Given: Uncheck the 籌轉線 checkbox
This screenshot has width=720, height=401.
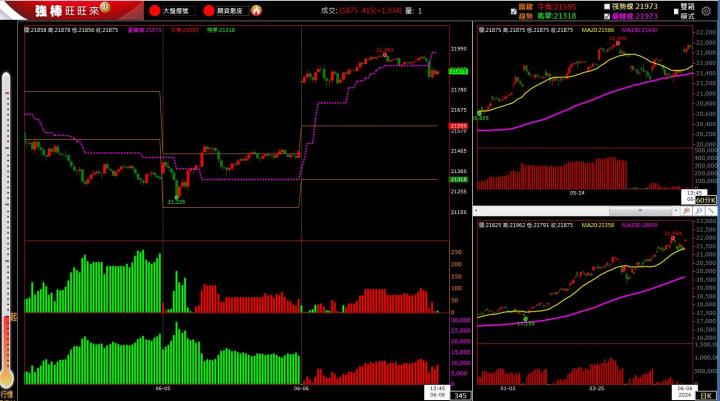Looking at the screenshot, I should pyautogui.click(x=607, y=16).
